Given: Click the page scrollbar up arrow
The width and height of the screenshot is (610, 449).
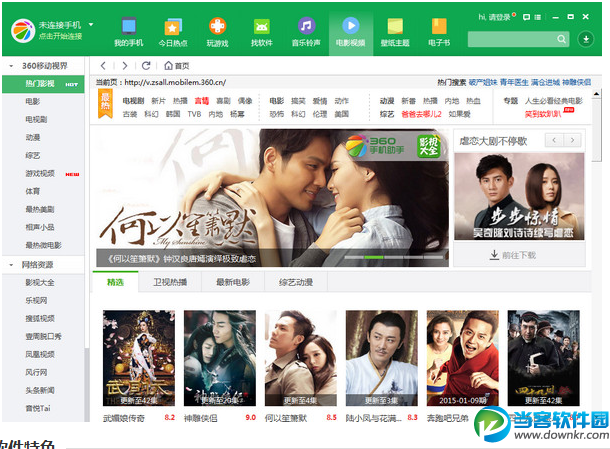Looking at the screenshot, I should pyautogui.click(x=596, y=94).
